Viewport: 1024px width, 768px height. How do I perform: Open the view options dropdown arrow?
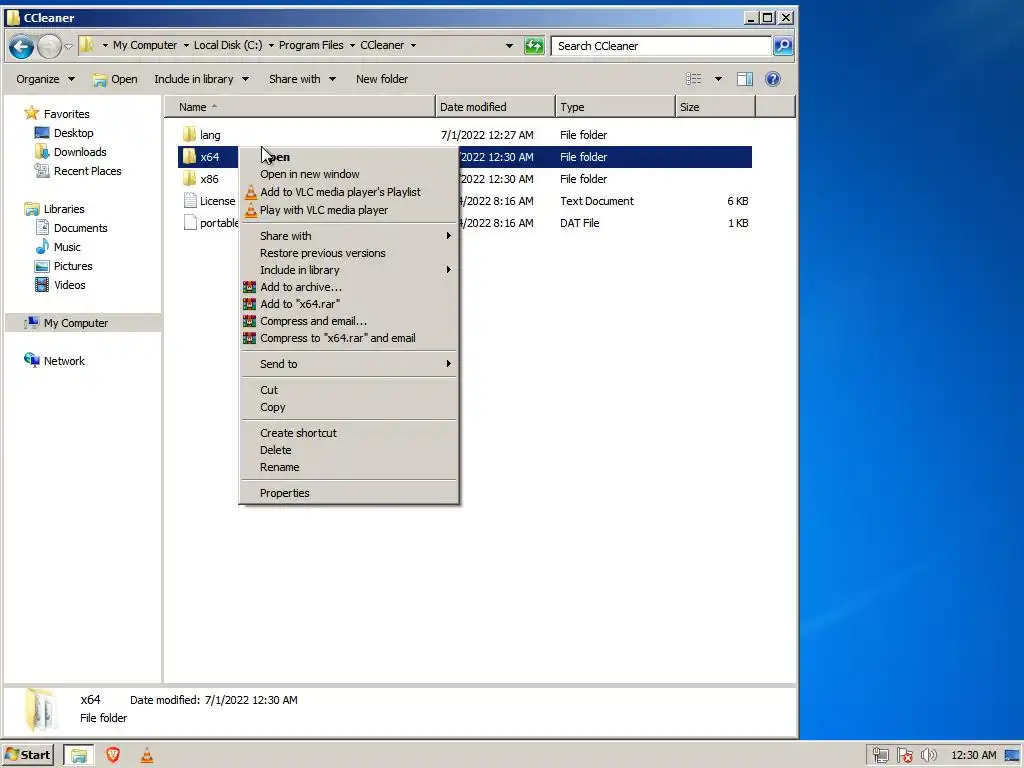[x=718, y=79]
